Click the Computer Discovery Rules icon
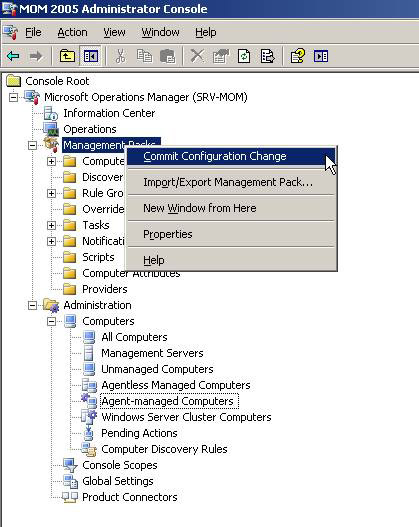Screen dimensions: 419x527 [89, 449]
